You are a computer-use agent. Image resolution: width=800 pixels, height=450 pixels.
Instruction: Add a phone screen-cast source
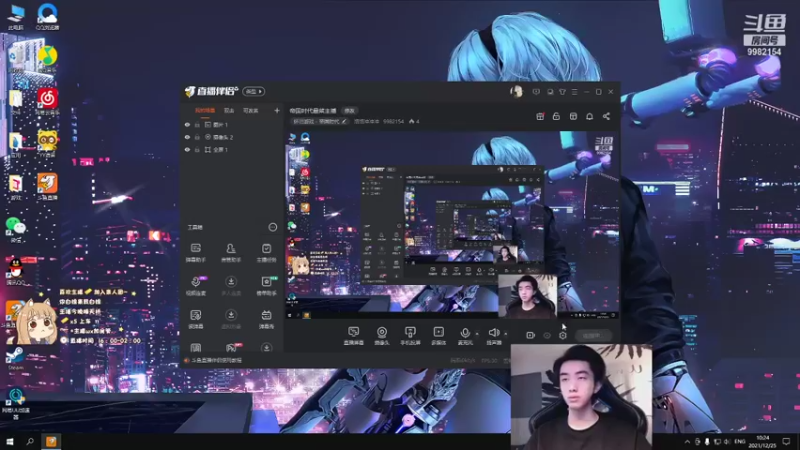(410, 336)
